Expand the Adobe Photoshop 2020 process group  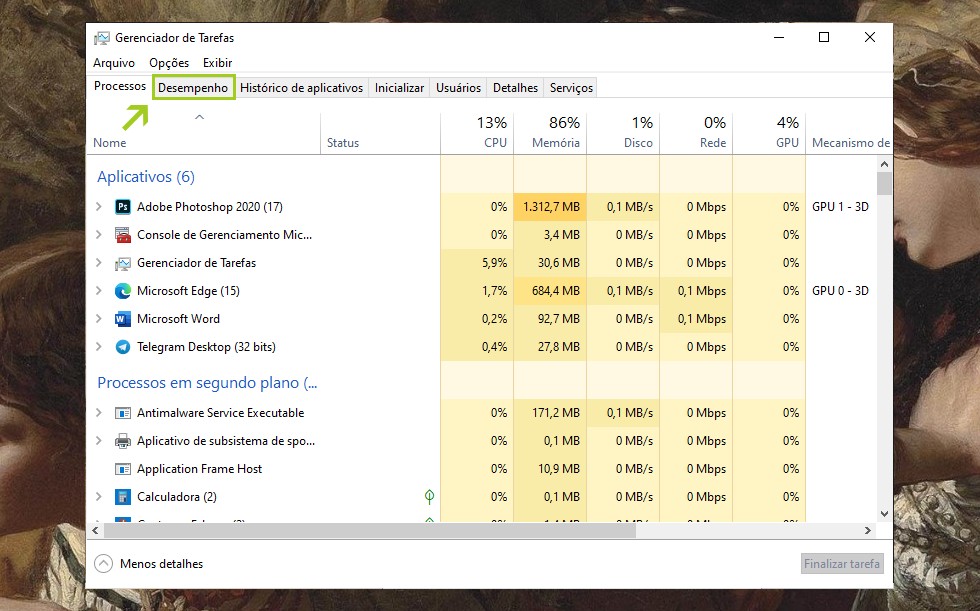coord(98,207)
